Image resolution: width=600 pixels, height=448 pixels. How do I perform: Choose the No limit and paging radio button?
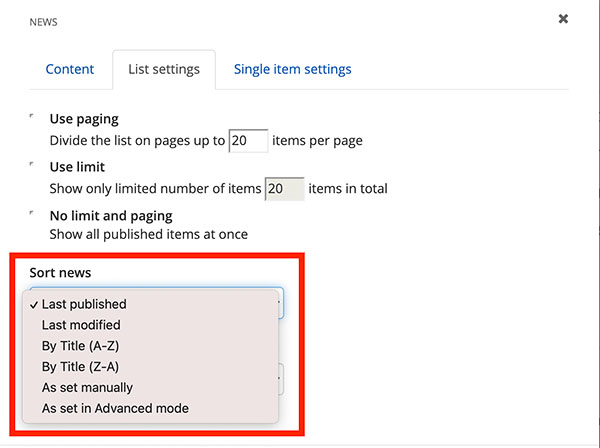pyautogui.click(x=35, y=214)
